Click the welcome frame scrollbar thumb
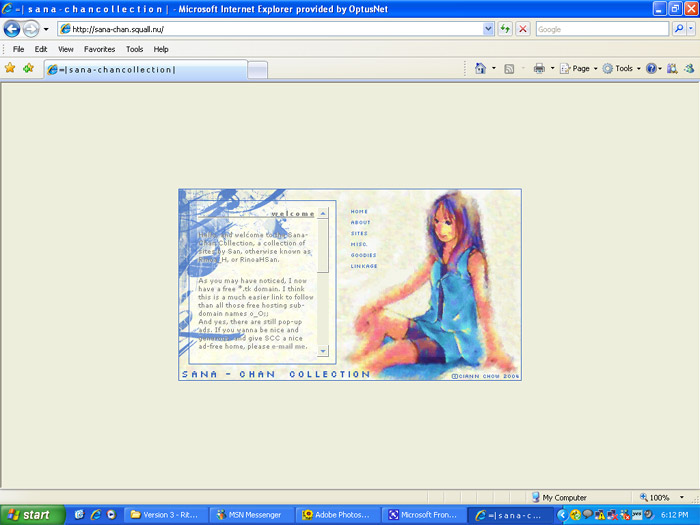This screenshot has width=700, height=525. (x=323, y=246)
